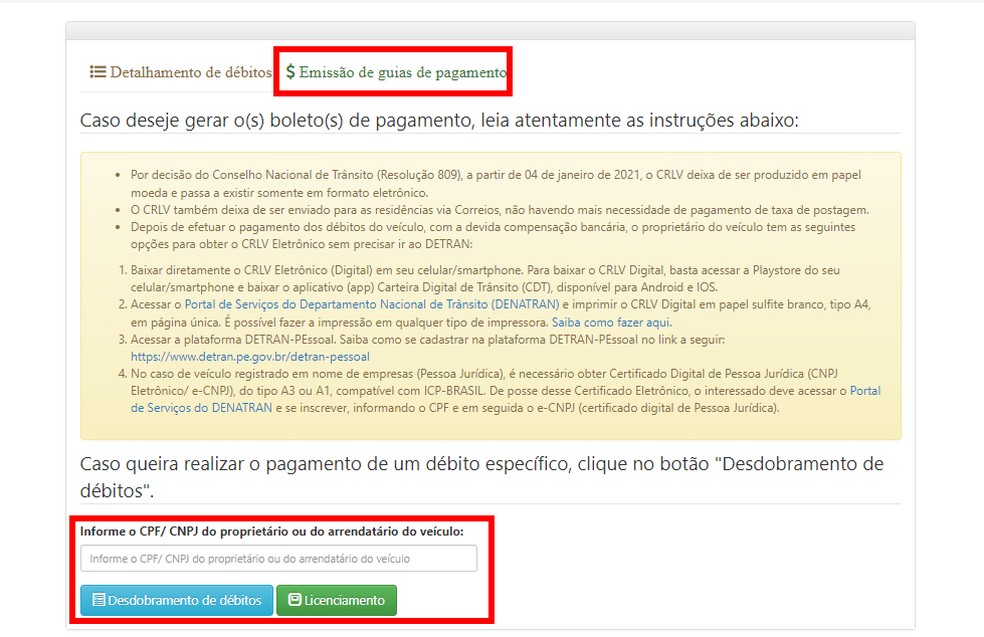Switch to Emissão de guias de pagamento tab
The height and width of the screenshot is (637, 984).
click(396, 72)
